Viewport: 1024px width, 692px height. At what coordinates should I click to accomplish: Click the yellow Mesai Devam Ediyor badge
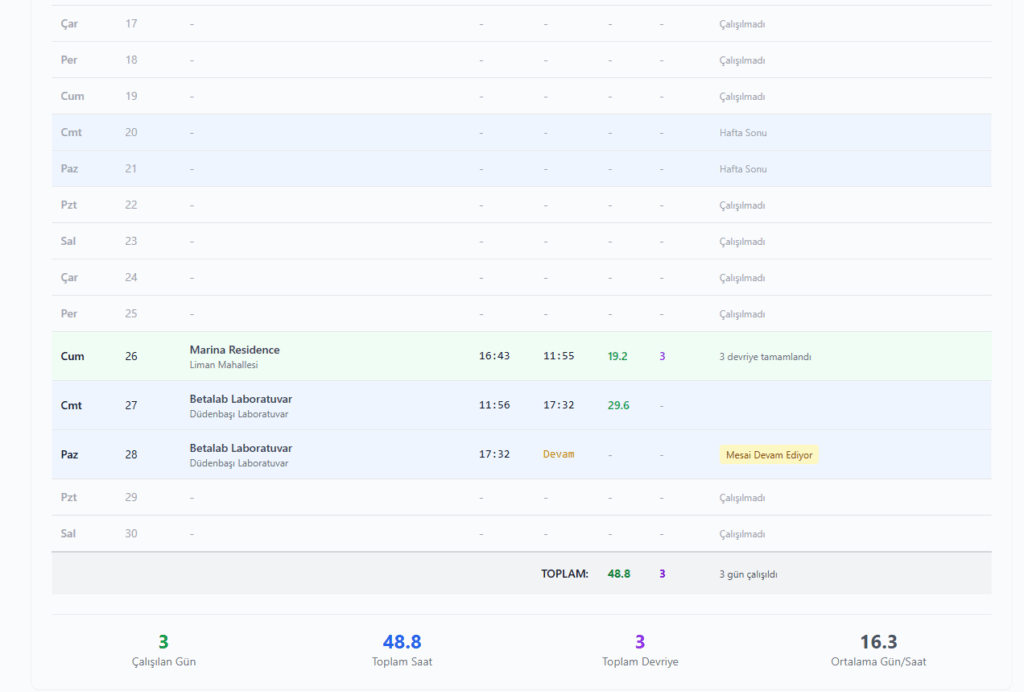click(768, 455)
